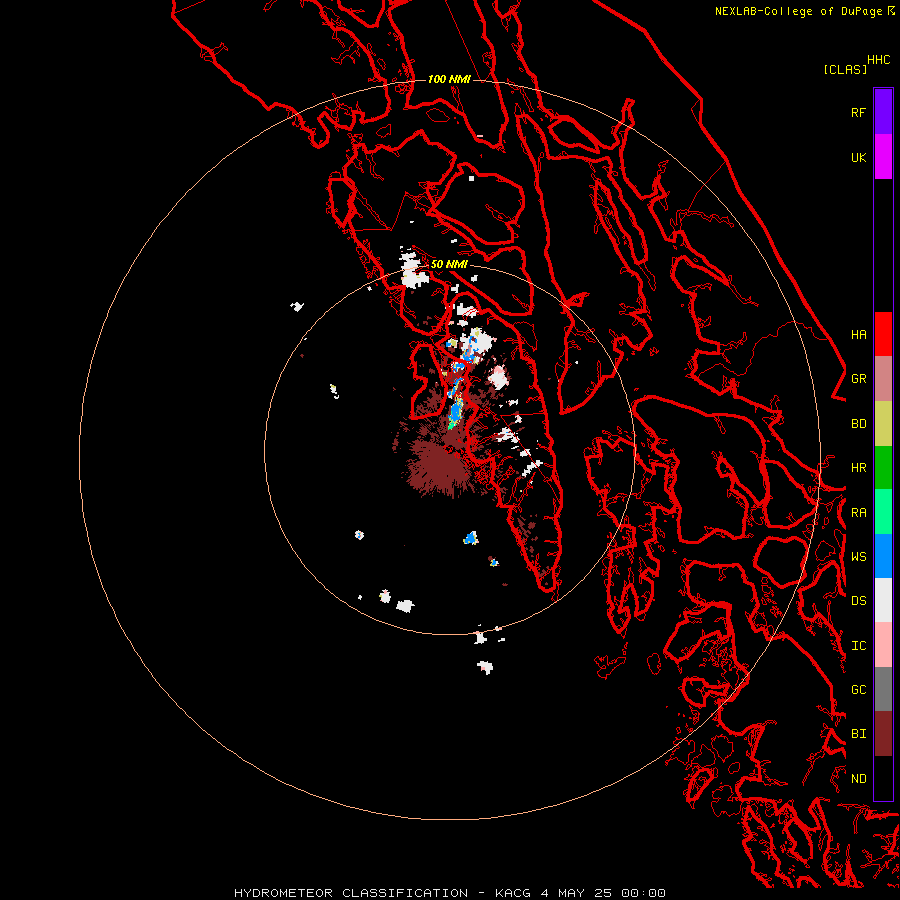Image resolution: width=900 pixels, height=900 pixels.
Task: Click the HR legend label
Action: click(858, 468)
